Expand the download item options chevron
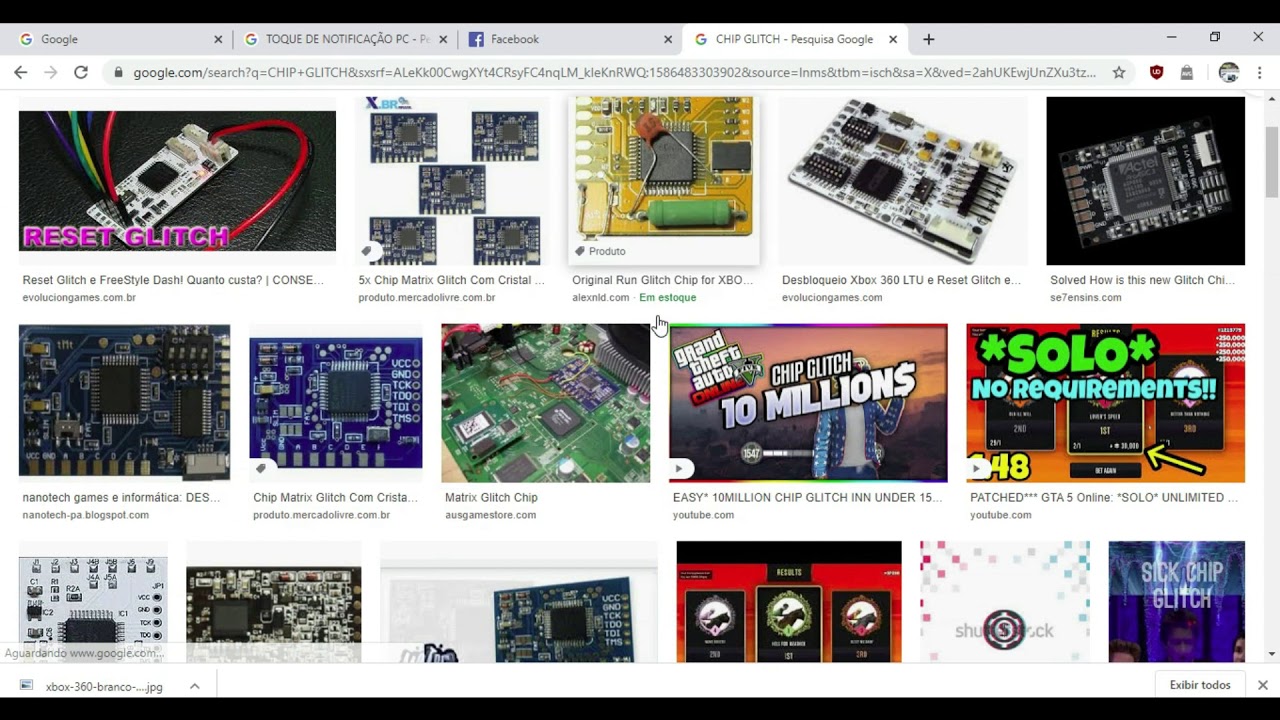 (x=195, y=686)
